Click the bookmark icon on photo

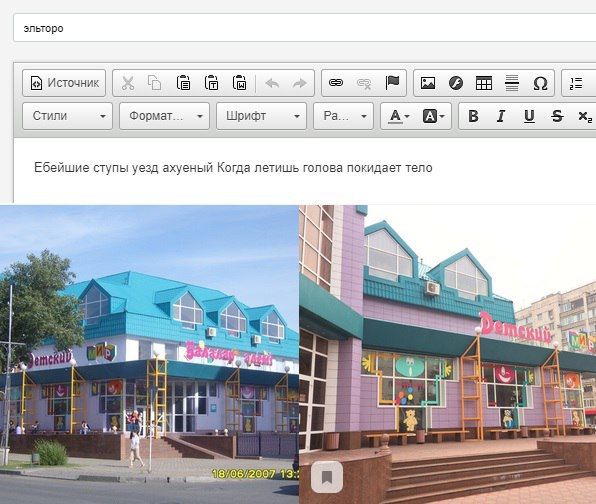tap(327, 477)
